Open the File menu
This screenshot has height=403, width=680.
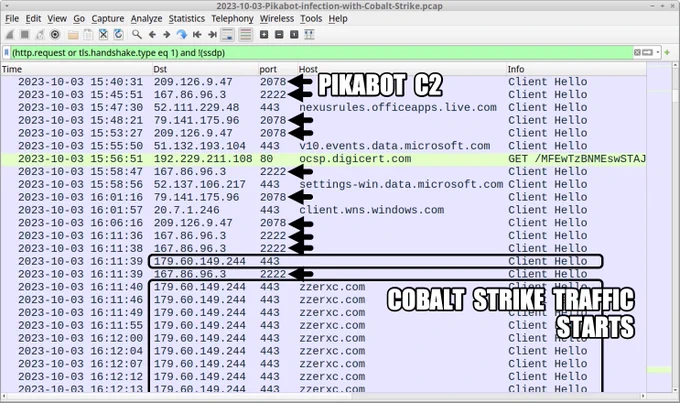coord(12,19)
